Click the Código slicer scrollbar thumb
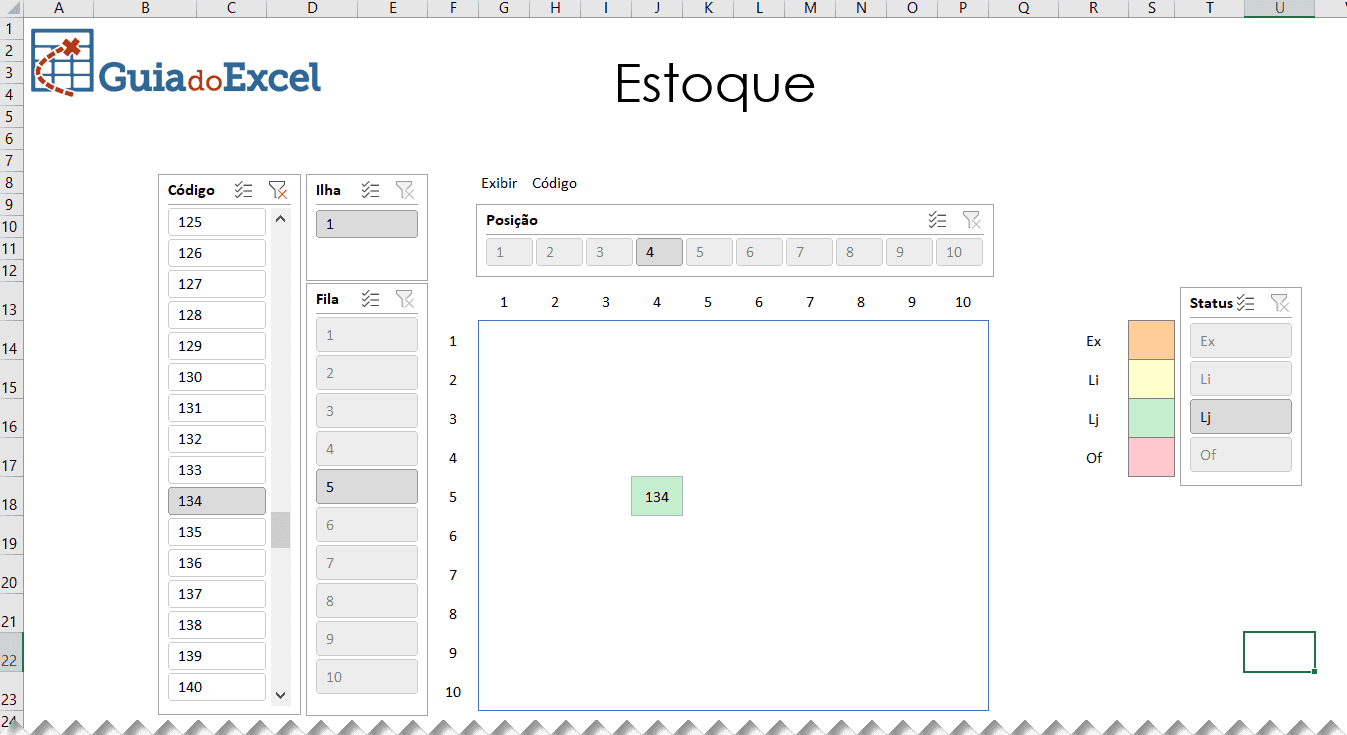This screenshot has height=735, width=1347. tap(280, 530)
